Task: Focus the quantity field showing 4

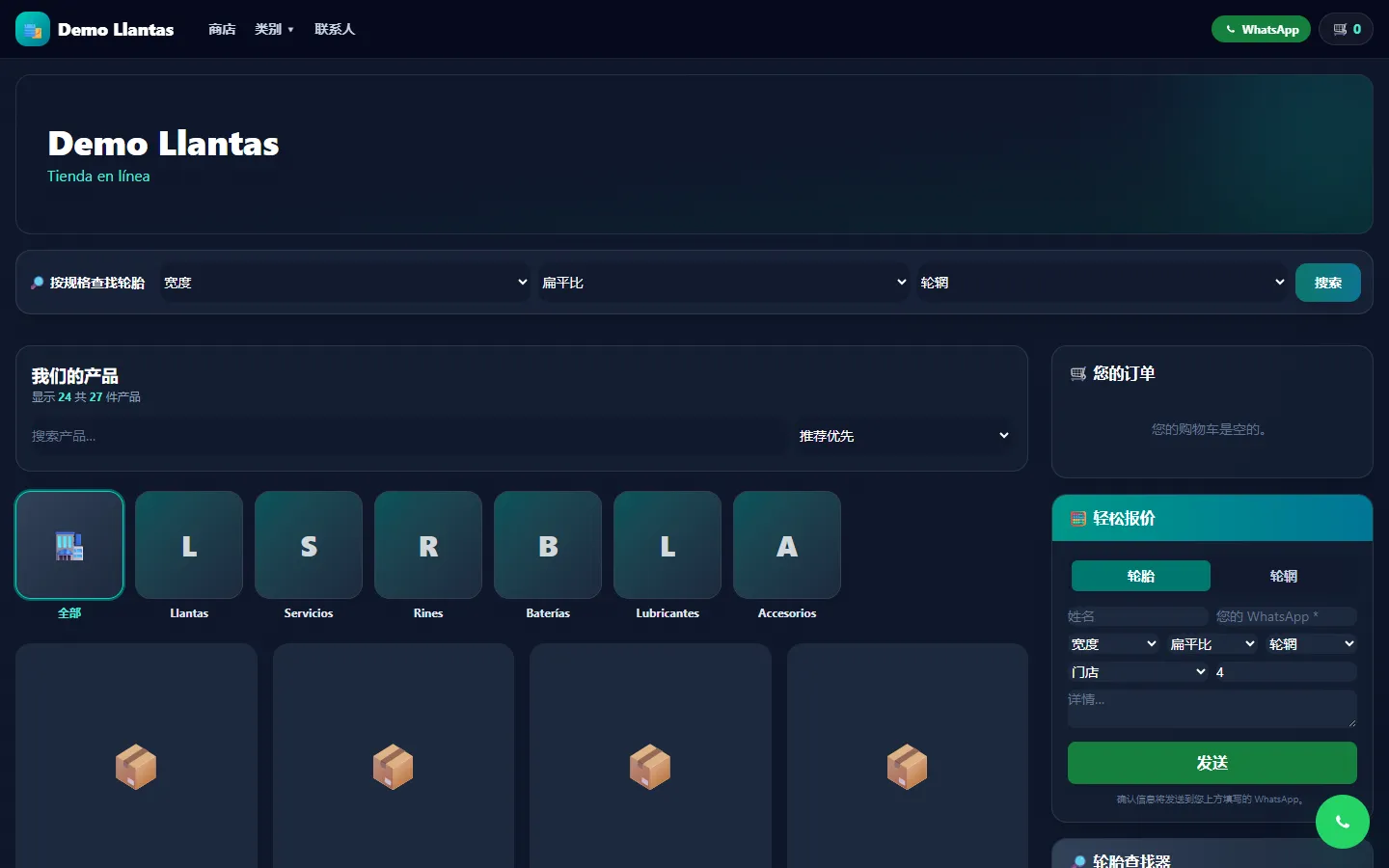Action: coord(1285,672)
